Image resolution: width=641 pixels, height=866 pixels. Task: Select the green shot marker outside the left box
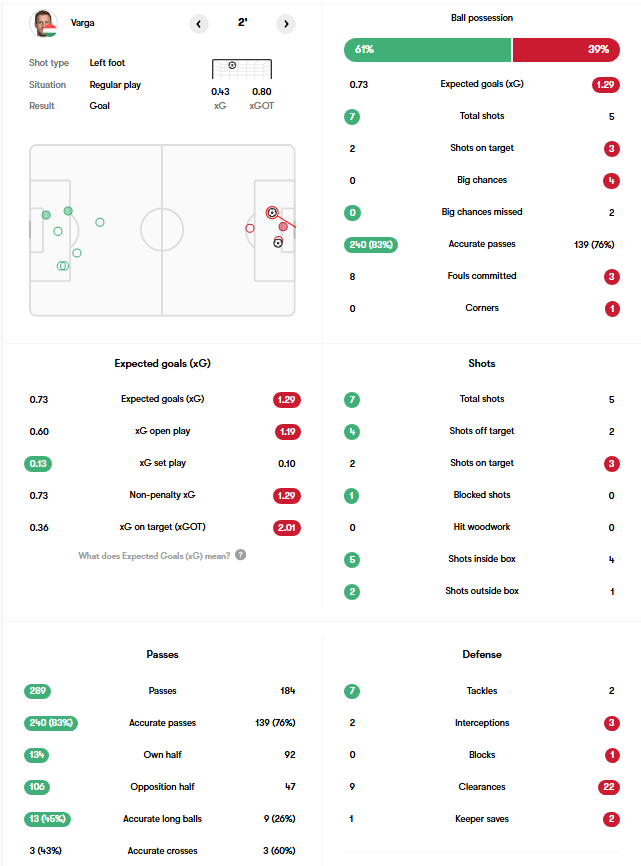tap(100, 222)
